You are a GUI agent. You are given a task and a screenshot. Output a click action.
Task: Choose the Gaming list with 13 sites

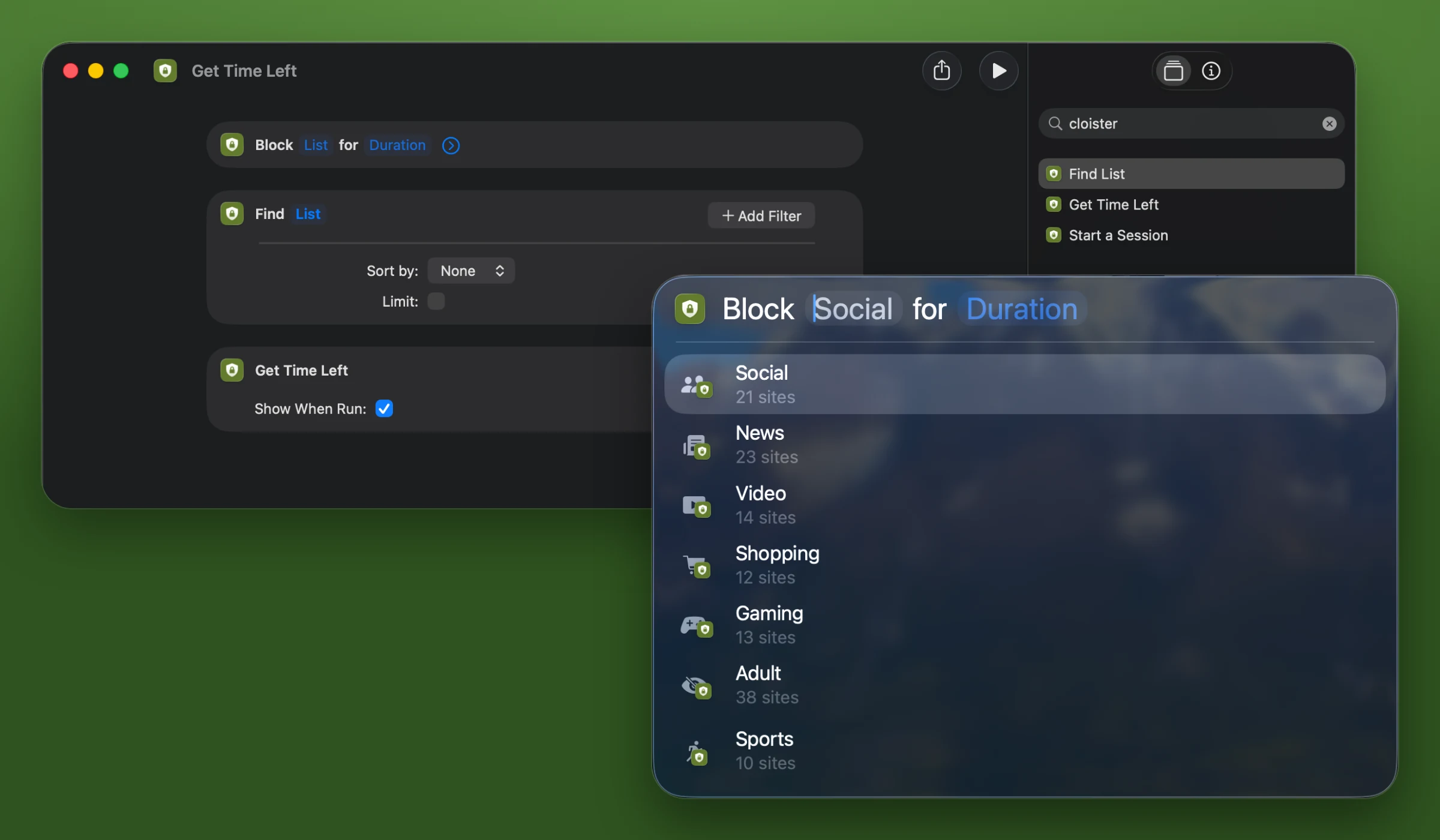tap(1025, 625)
